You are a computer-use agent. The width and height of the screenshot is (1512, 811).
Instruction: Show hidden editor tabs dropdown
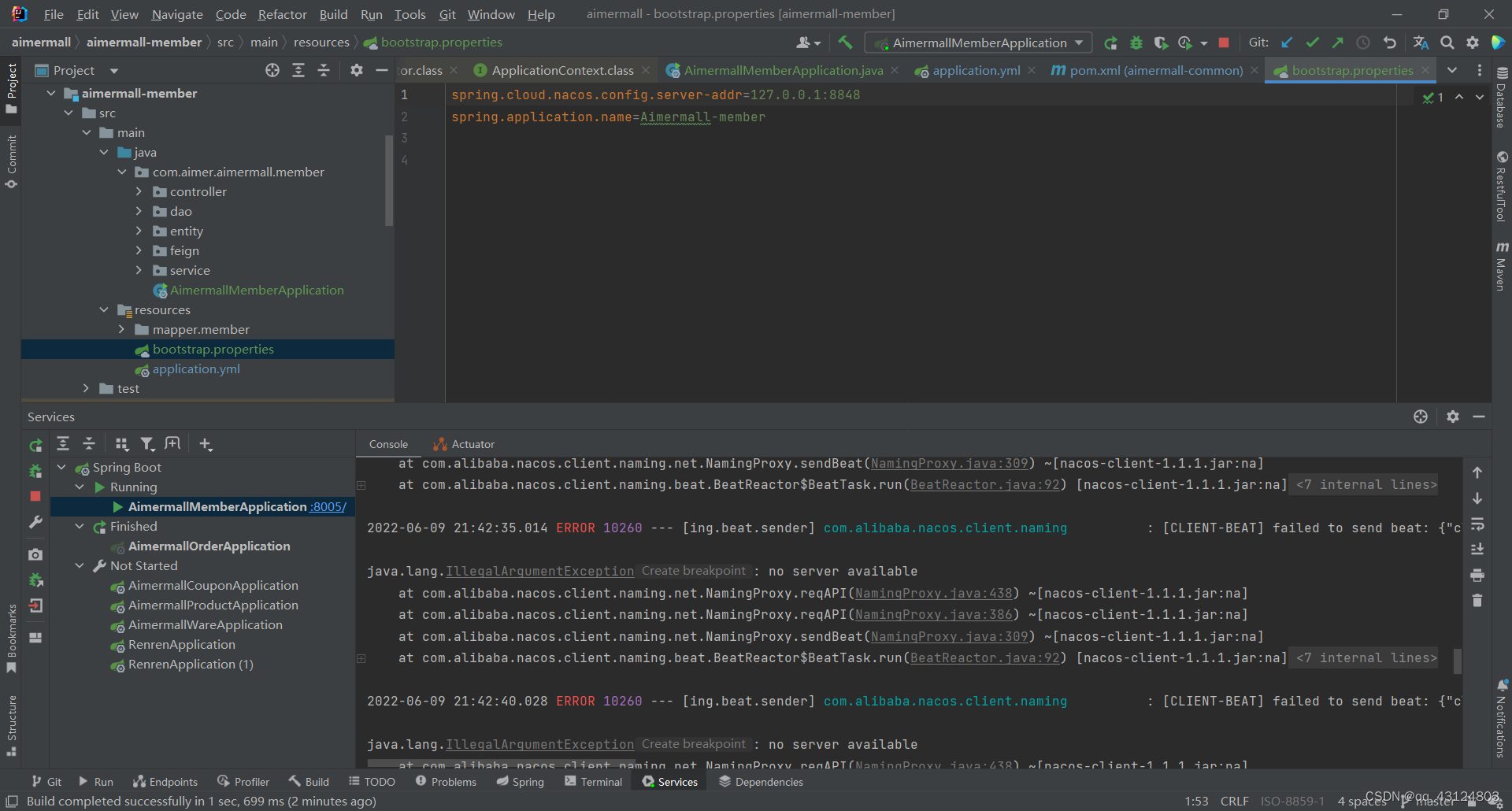click(1452, 70)
